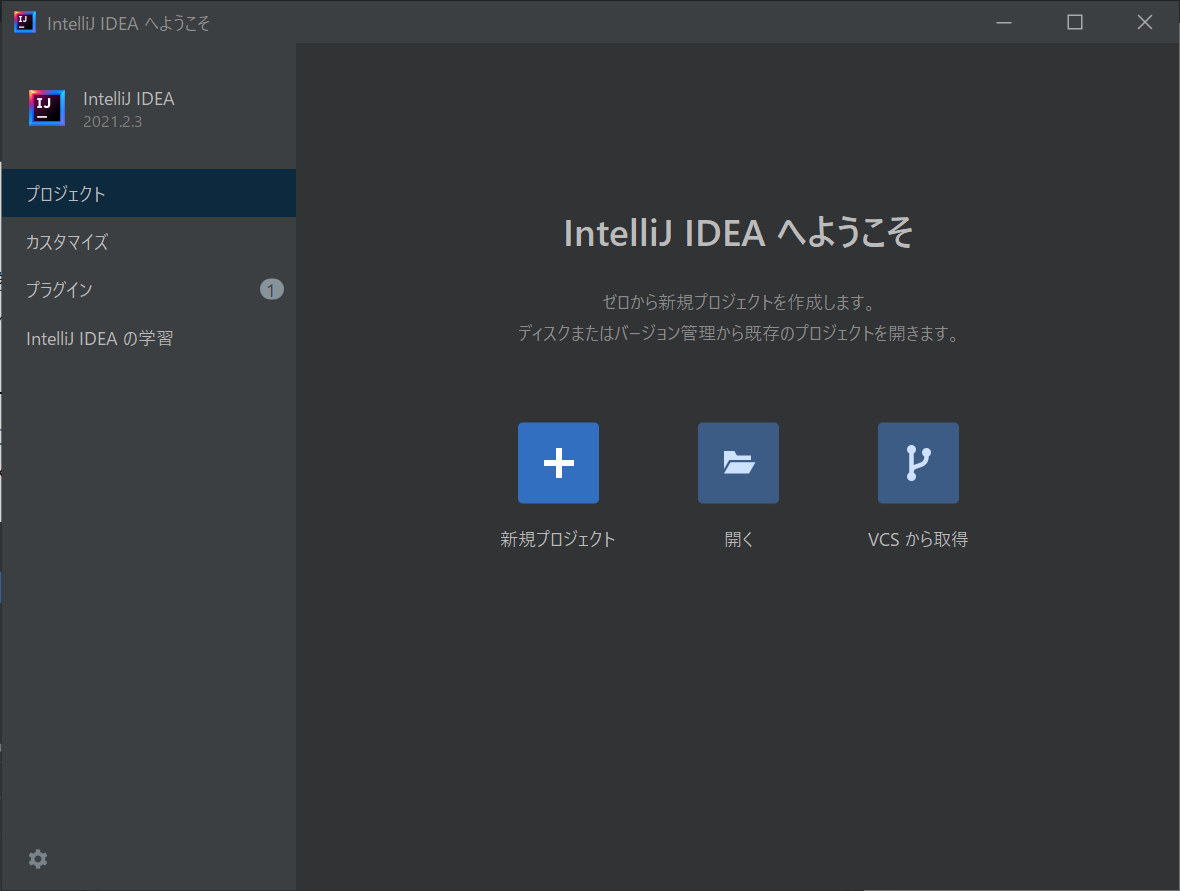Go to the IntelliJ IDEA の学習 tab
1180x891 pixels.
click(148, 339)
